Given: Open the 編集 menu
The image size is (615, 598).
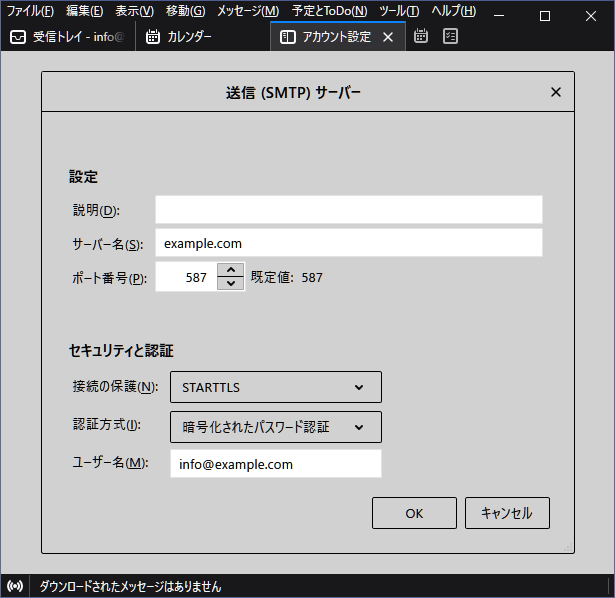Looking at the screenshot, I should click(84, 11).
